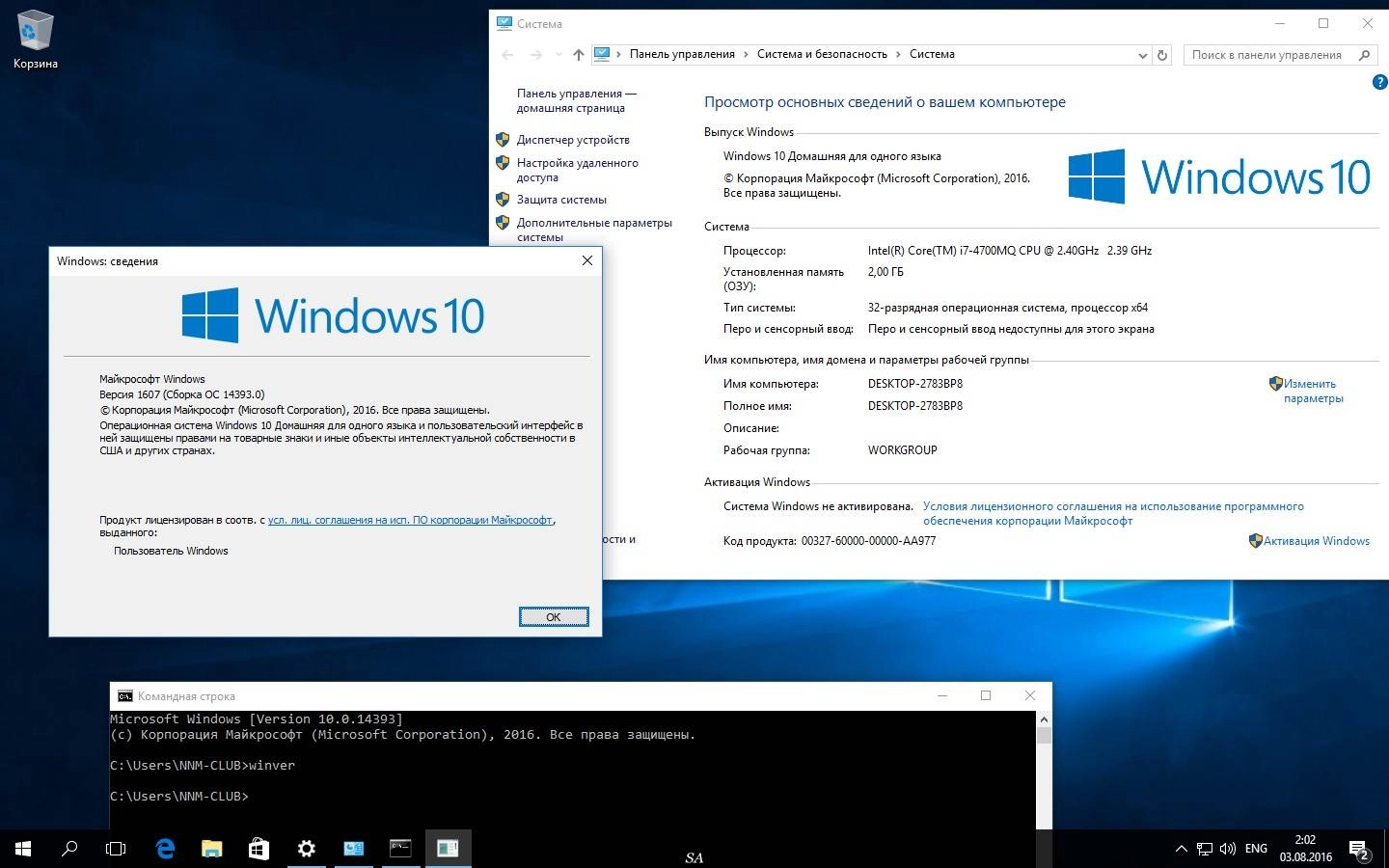Switch to winver window taskbar icon
1389x868 pixels.
(x=448, y=849)
